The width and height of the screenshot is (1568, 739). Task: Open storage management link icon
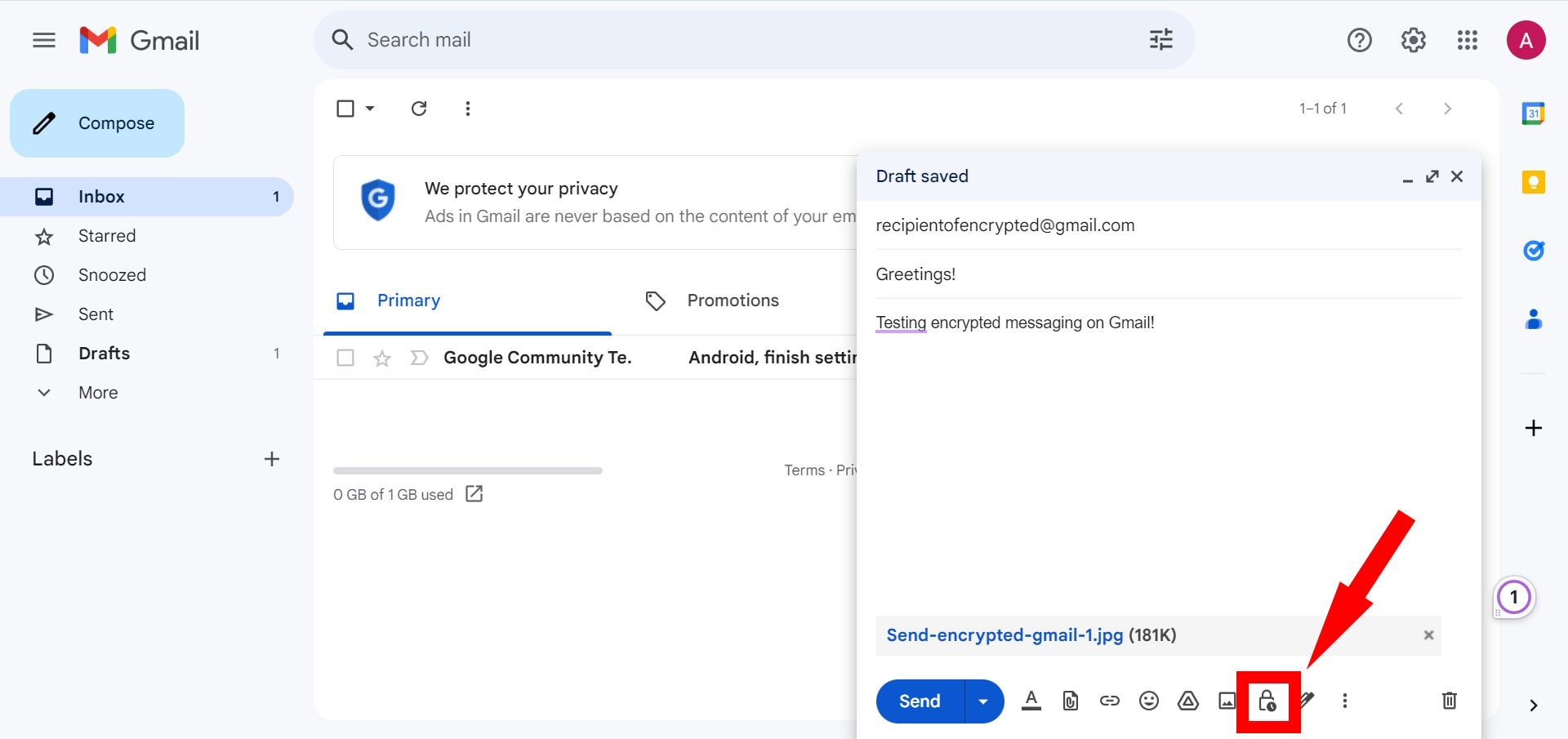tap(474, 494)
